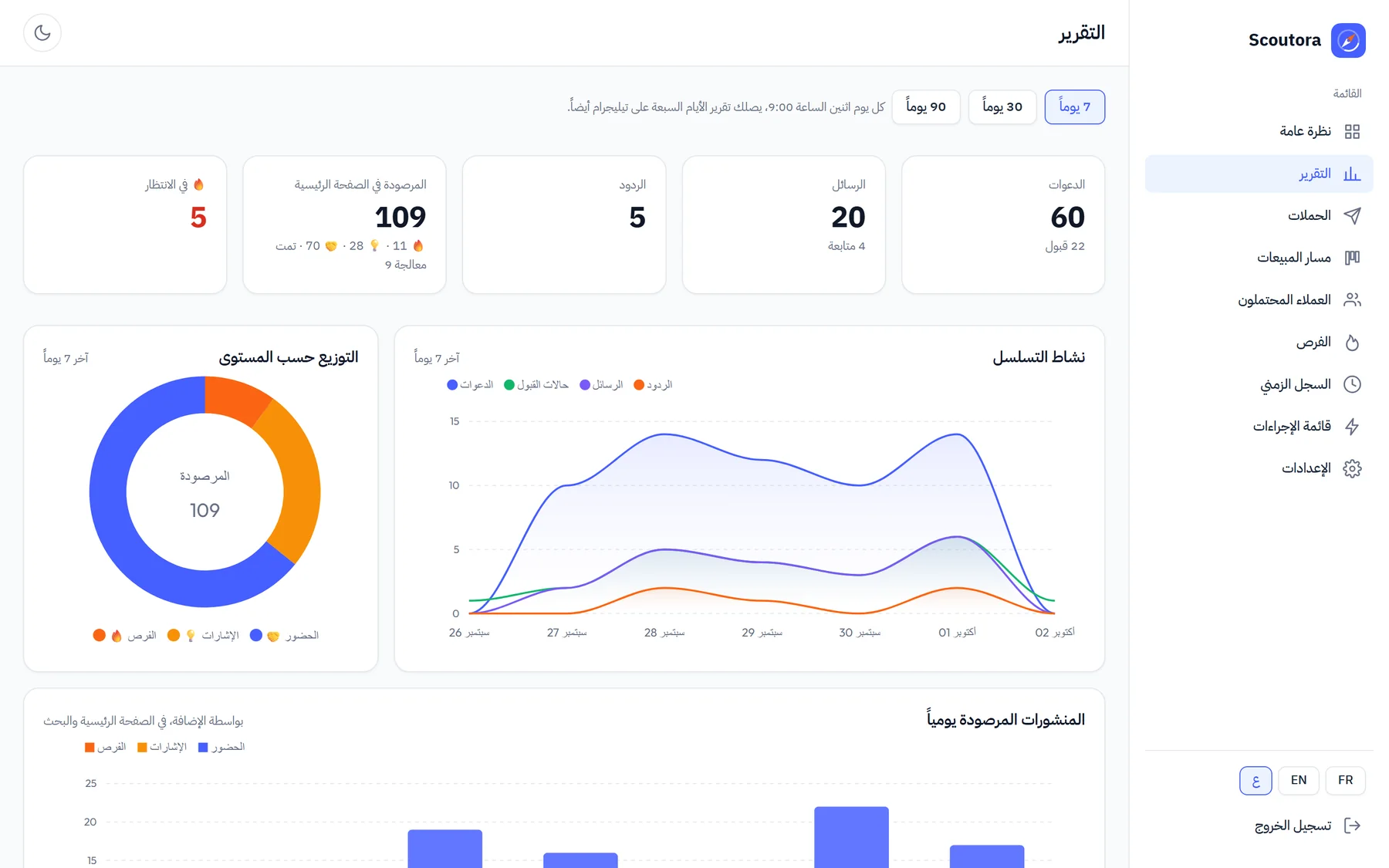This screenshot has height=868, width=1389.
Task: Click the السجل الزمني clock icon
Action: (x=1352, y=384)
